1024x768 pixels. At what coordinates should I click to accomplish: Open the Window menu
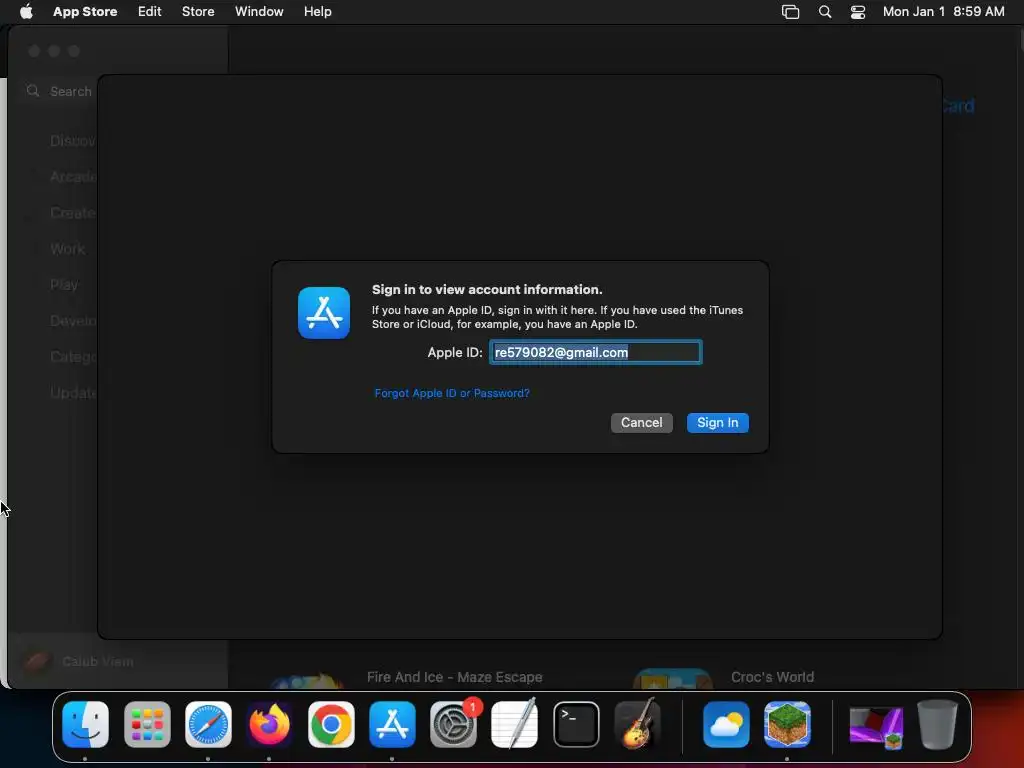[x=259, y=12]
